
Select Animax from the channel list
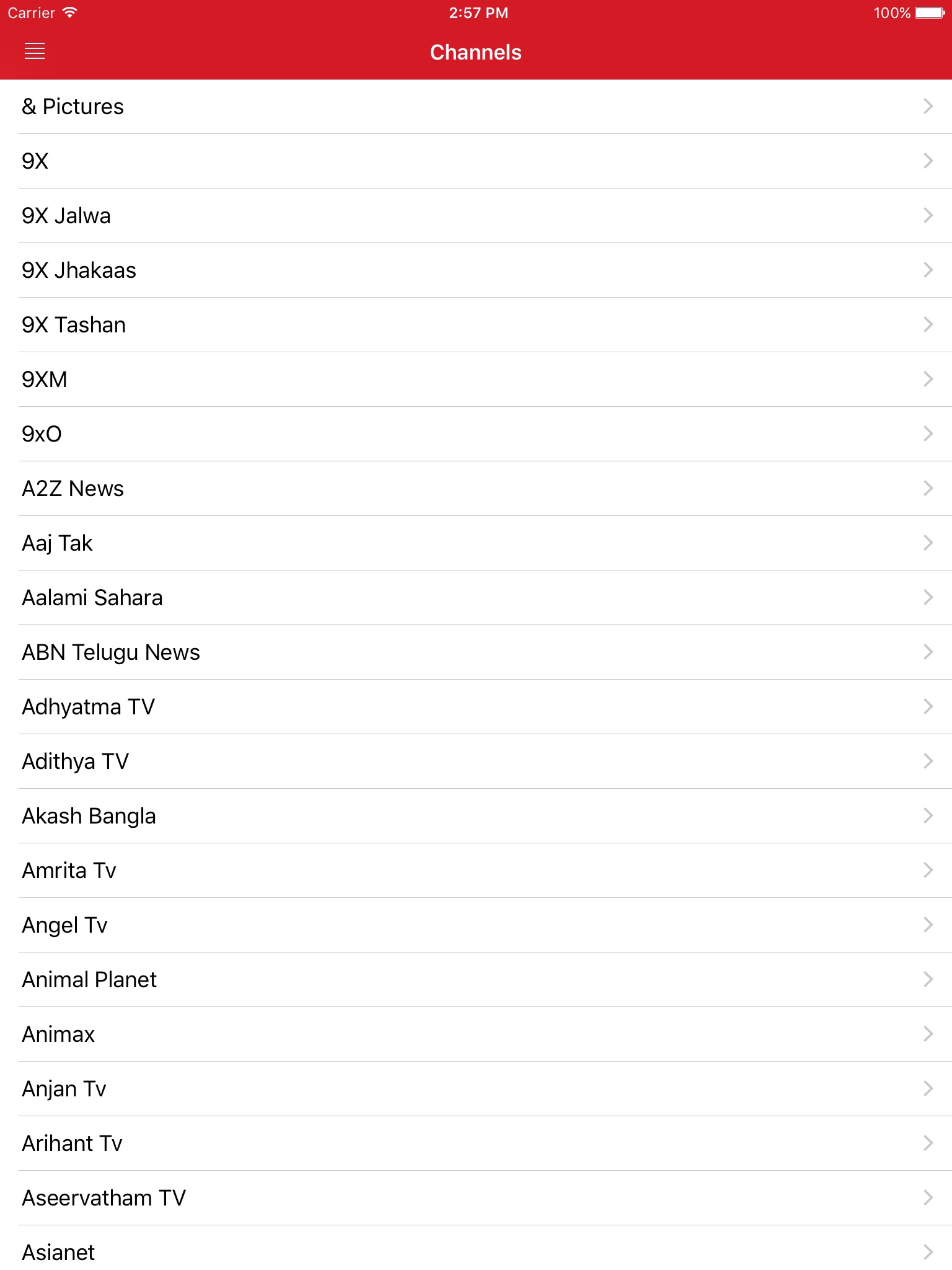click(59, 1034)
